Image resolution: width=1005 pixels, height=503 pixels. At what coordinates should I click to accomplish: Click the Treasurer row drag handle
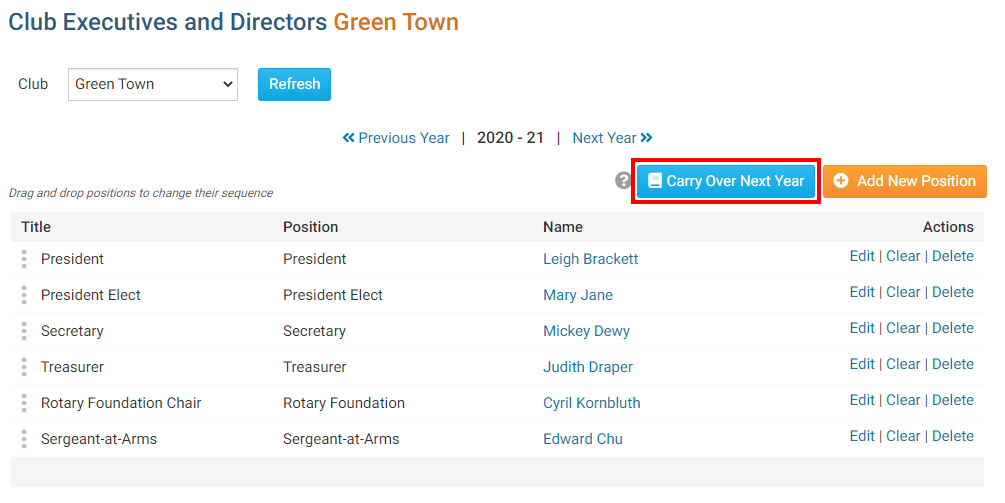click(x=24, y=367)
